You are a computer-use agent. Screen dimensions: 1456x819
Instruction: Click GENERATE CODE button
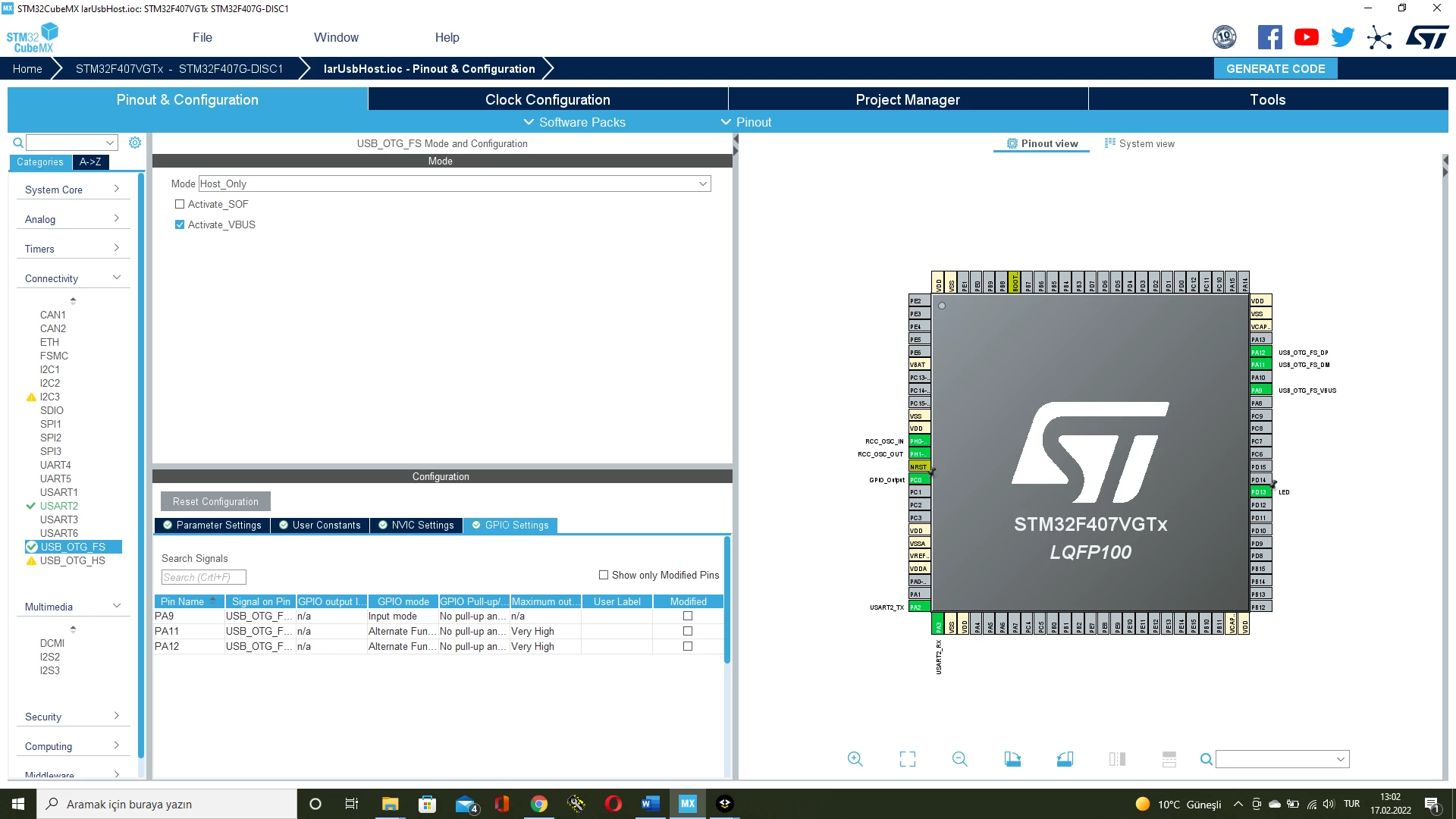coord(1276,68)
